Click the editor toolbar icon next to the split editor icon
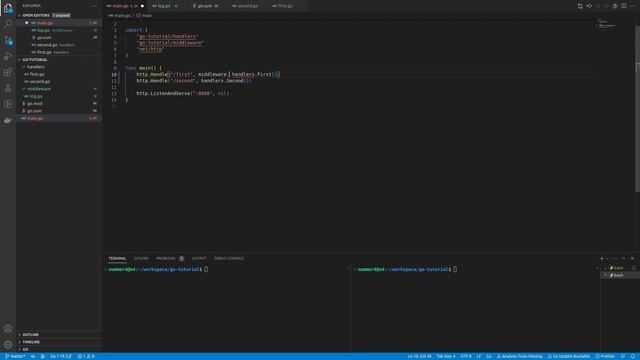 [615, 6]
